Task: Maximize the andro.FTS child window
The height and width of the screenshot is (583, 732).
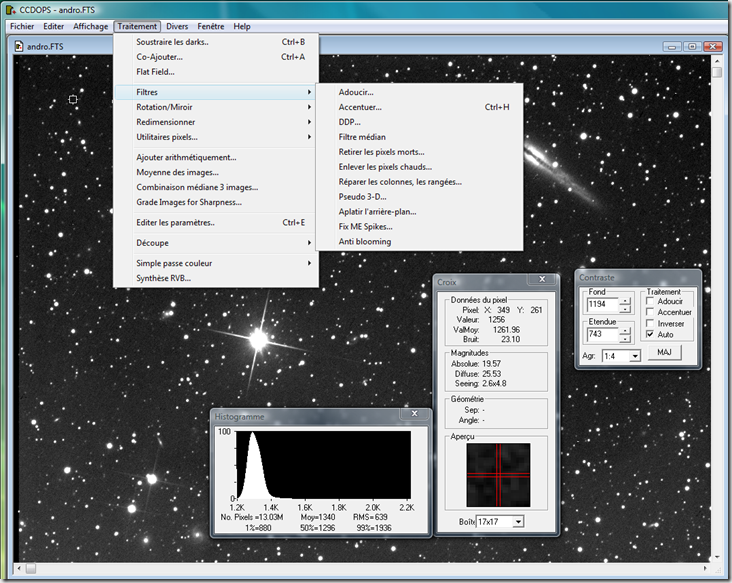Action: (x=692, y=47)
